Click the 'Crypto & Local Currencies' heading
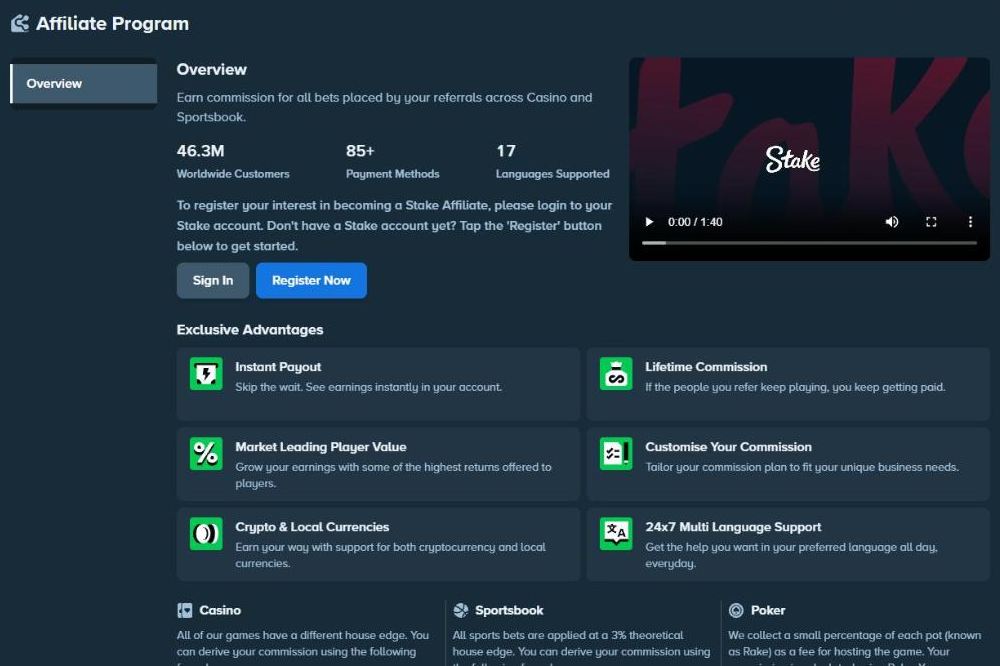The width and height of the screenshot is (1000, 666). (312, 527)
